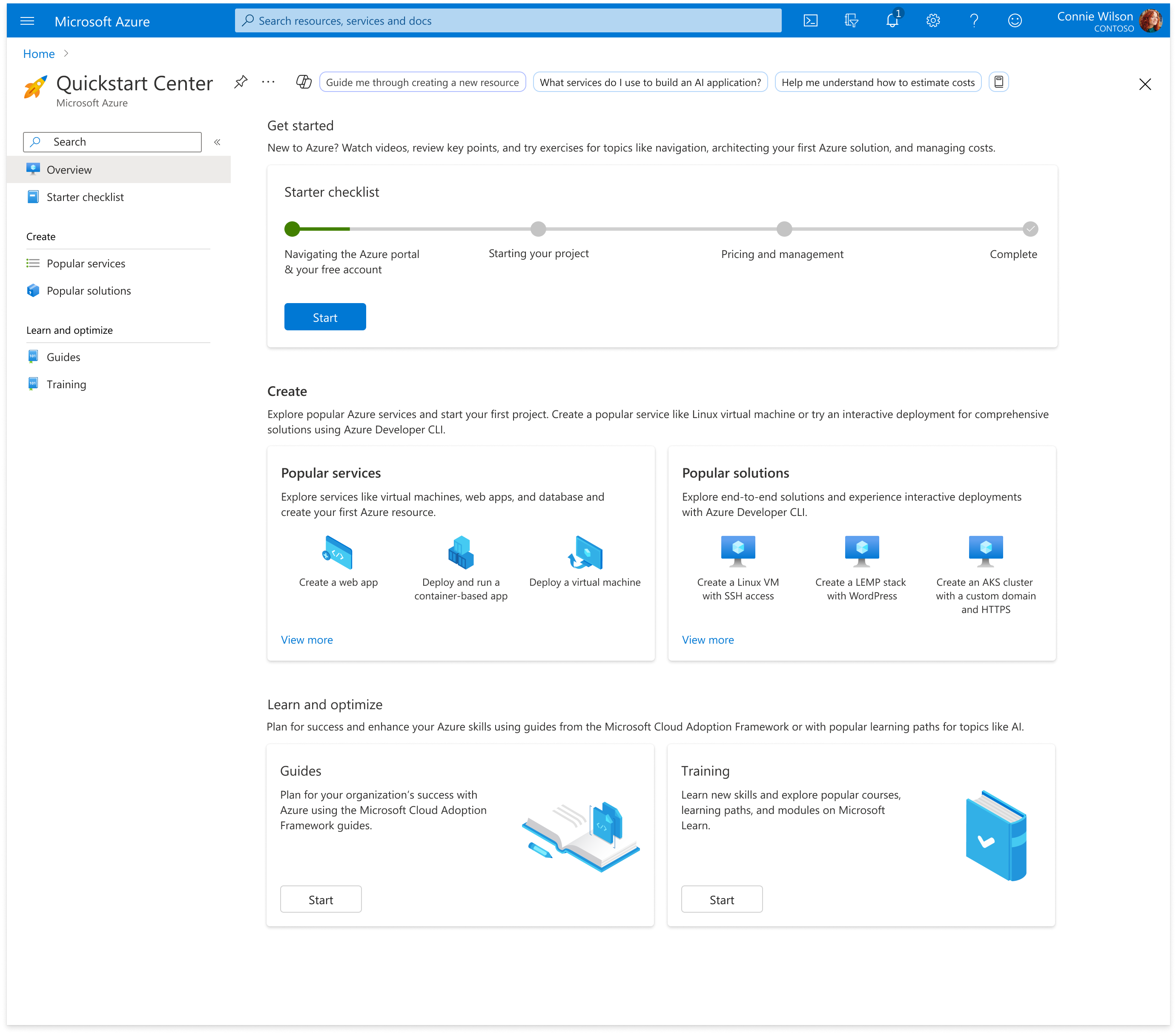Click the feedback smiley face icon
Viewport: 1176px width, 1034px height.
(1014, 20)
